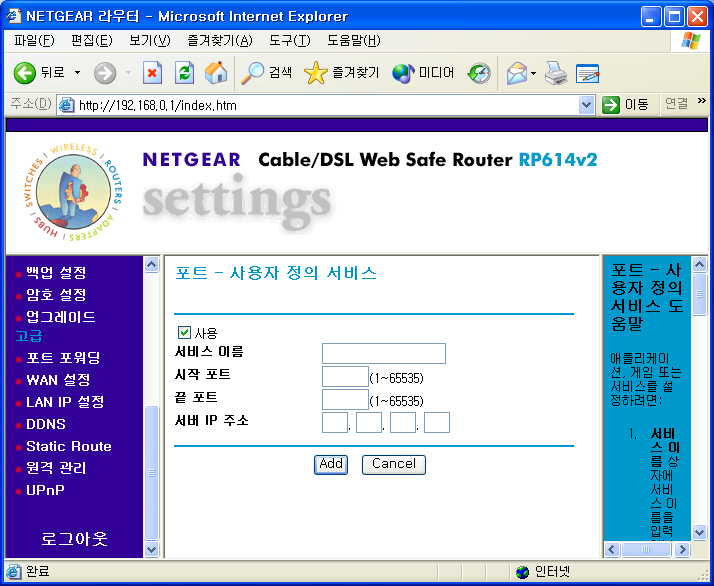Click the Mail envelope icon

(516, 73)
